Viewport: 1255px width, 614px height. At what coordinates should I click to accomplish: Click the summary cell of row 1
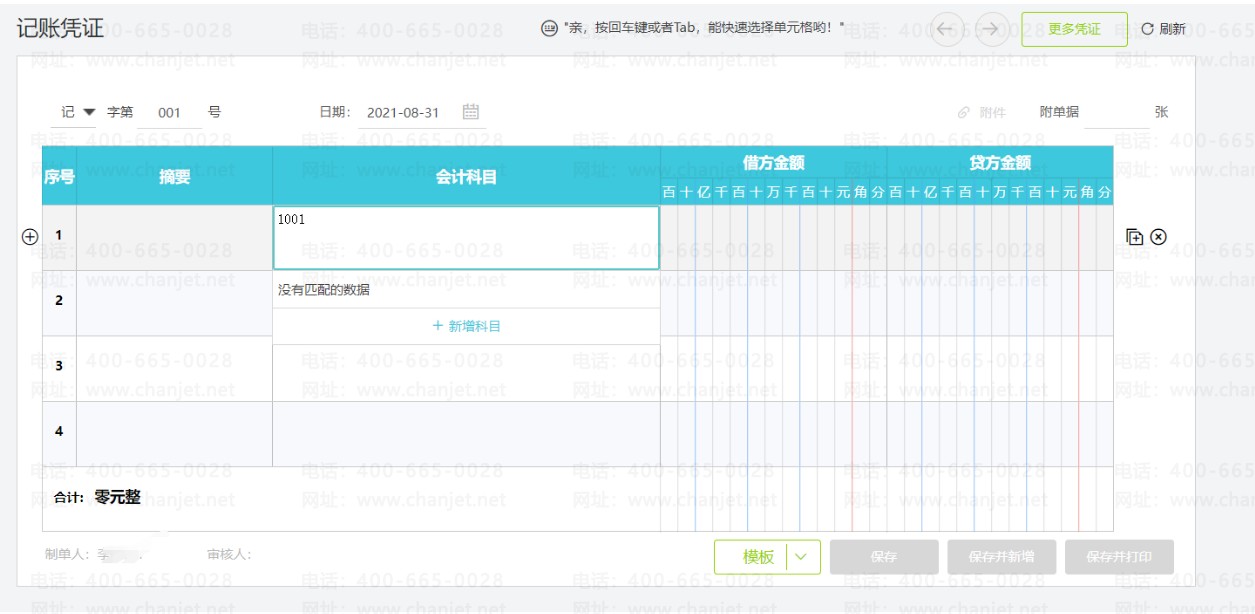(x=174, y=238)
